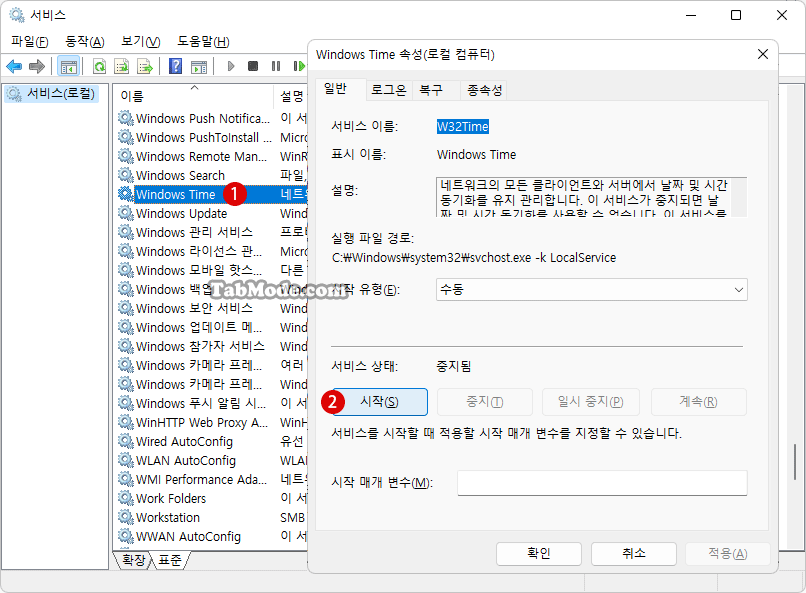Click the 계속(R) button

coord(699,402)
